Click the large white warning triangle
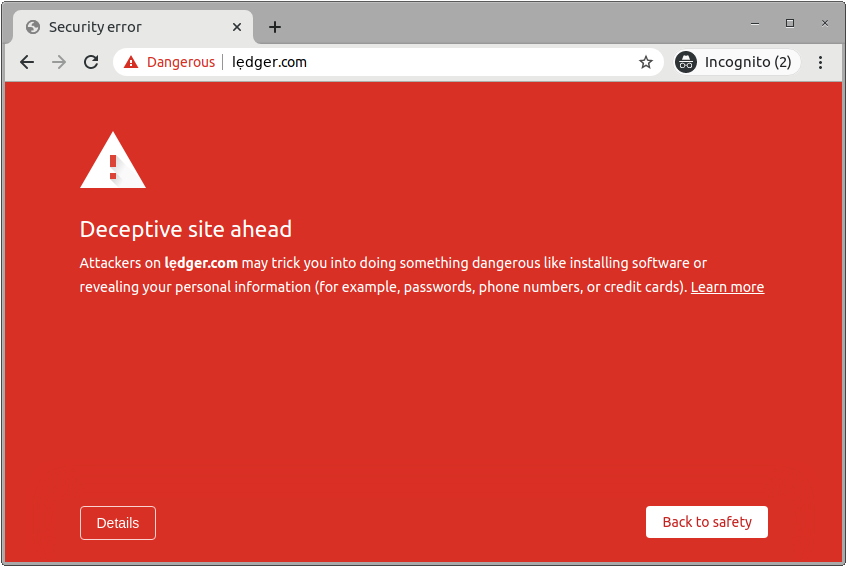The image size is (846, 567). [113, 161]
